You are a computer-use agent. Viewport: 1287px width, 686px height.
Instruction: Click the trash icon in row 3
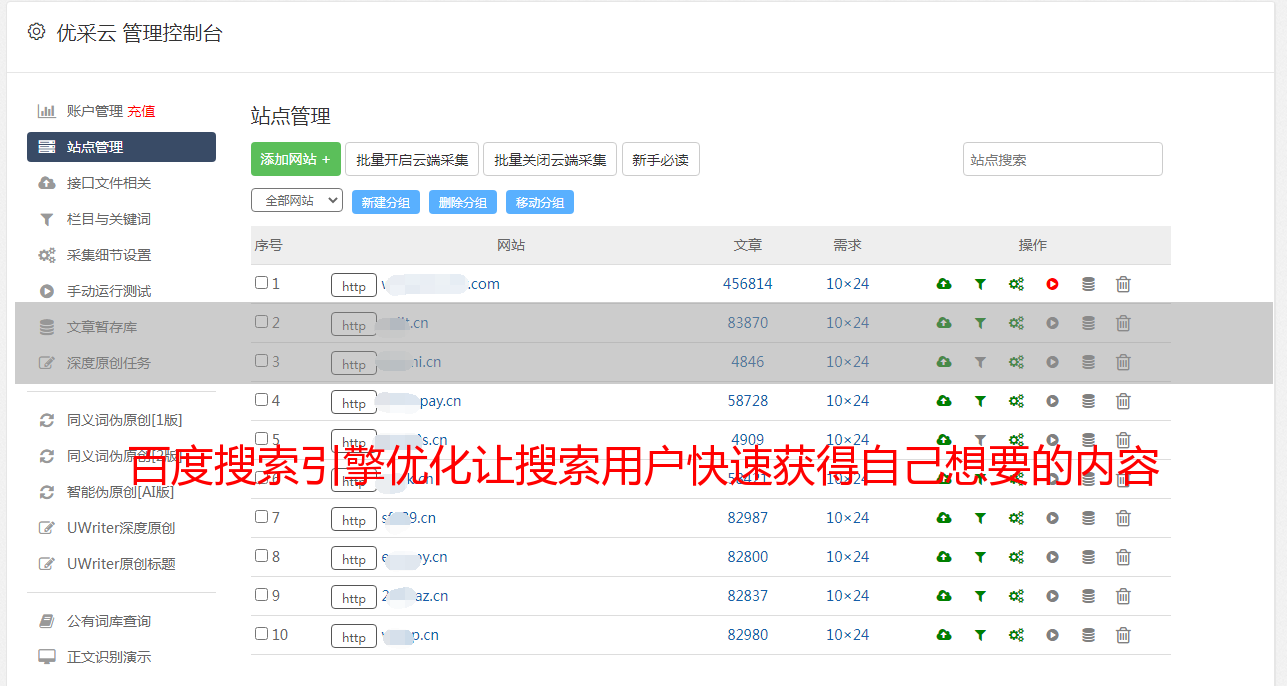click(x=1123, y=362)
